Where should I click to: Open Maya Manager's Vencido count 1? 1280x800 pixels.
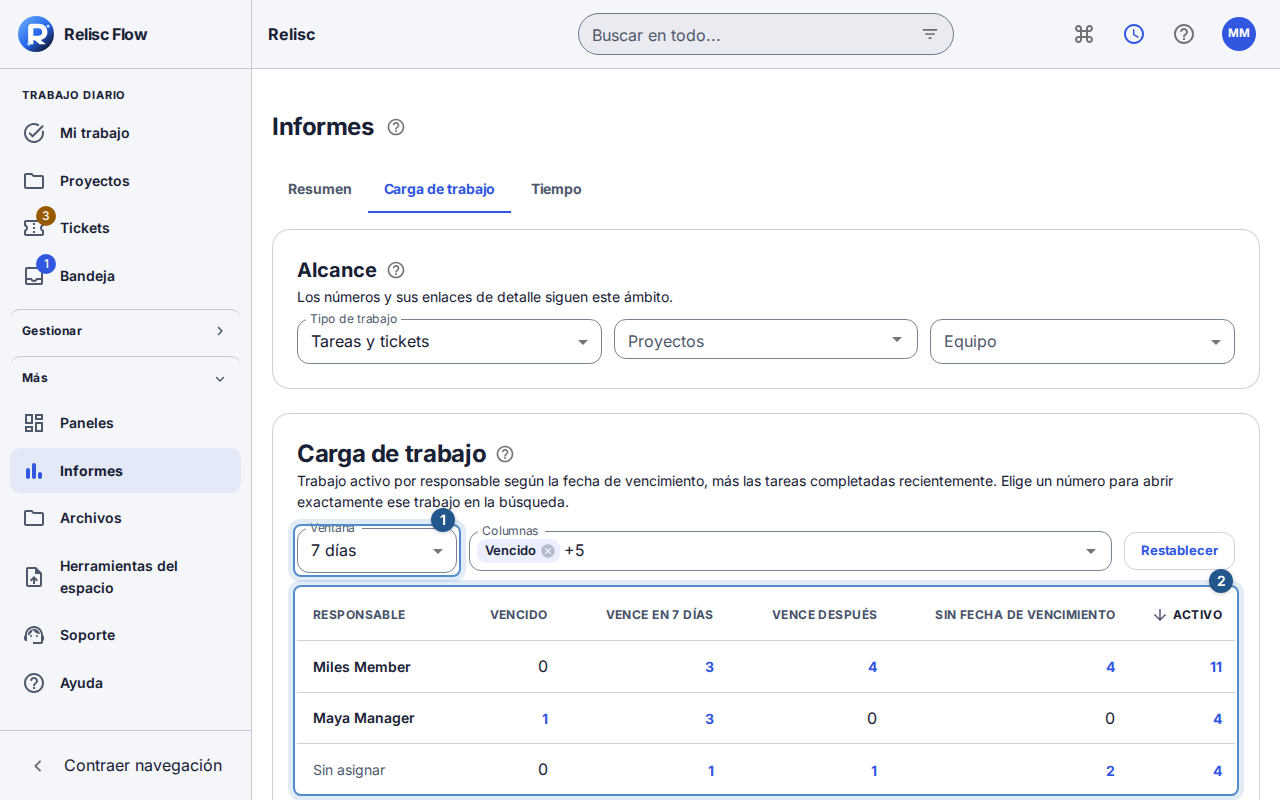[545, 719]
